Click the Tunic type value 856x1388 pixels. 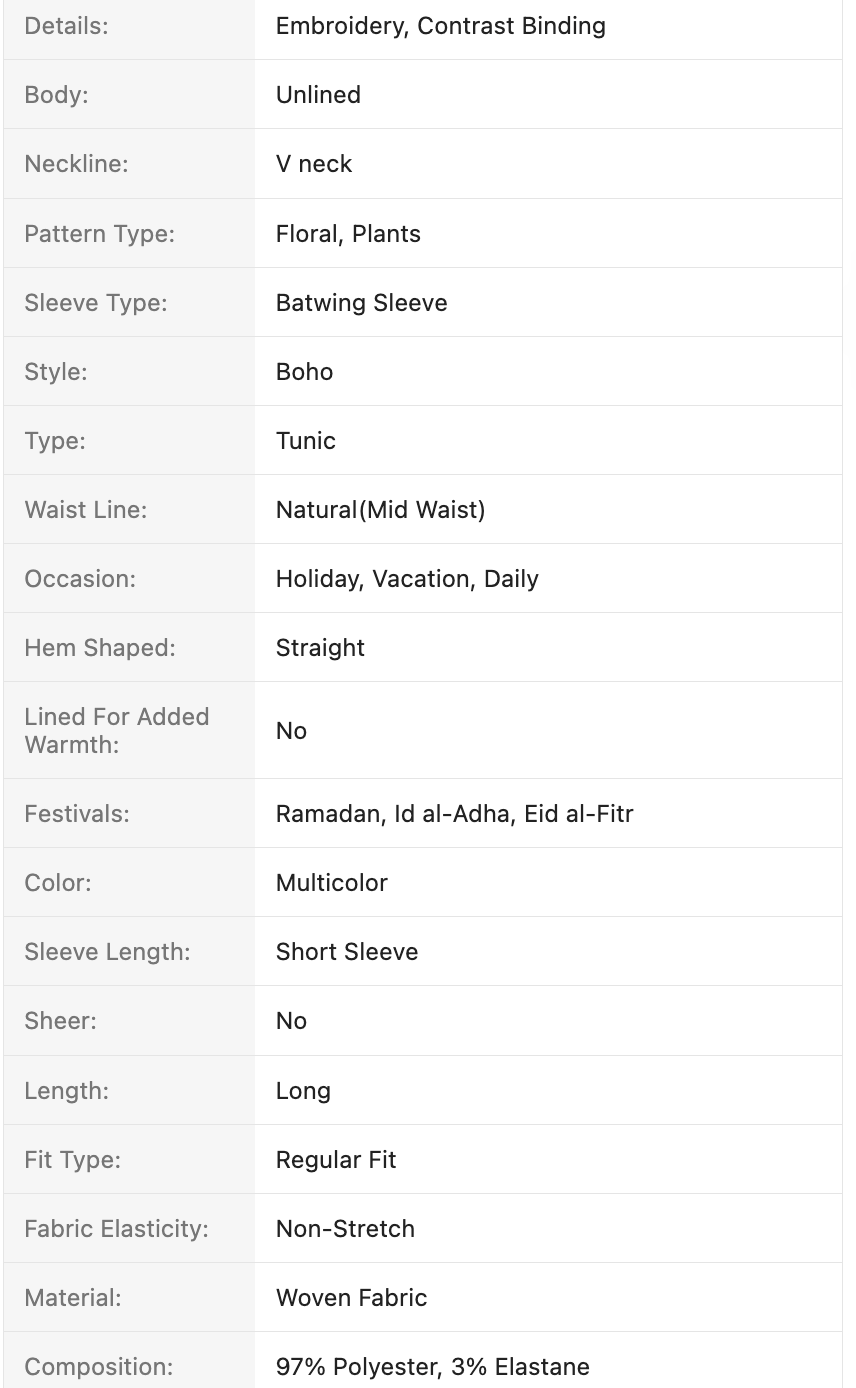pyautogui.click(x=305, y=441)
